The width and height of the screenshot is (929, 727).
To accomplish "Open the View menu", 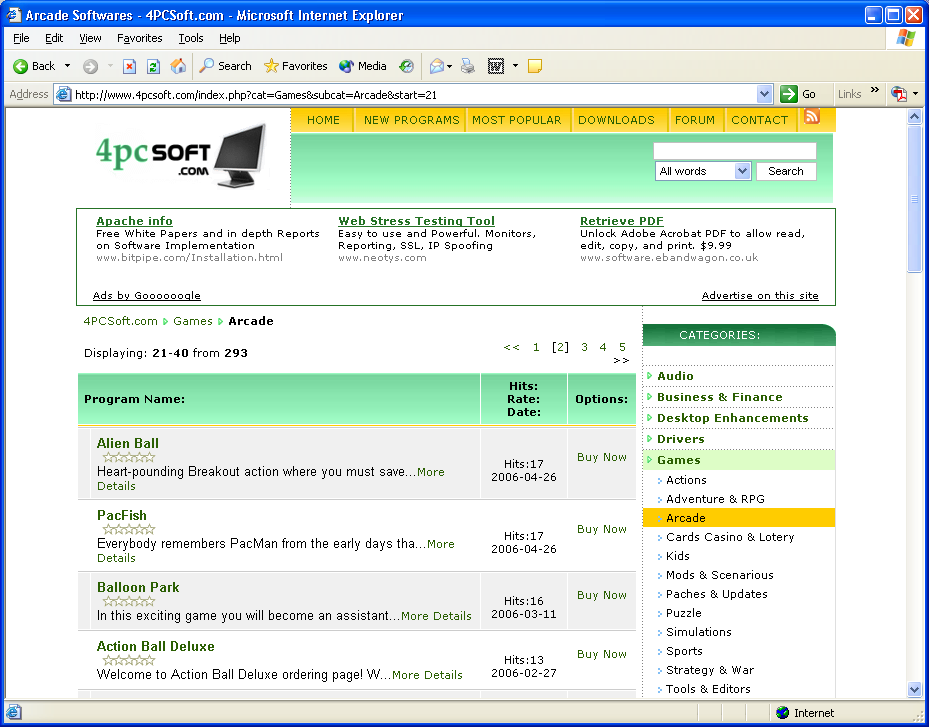I will [90, 38].
